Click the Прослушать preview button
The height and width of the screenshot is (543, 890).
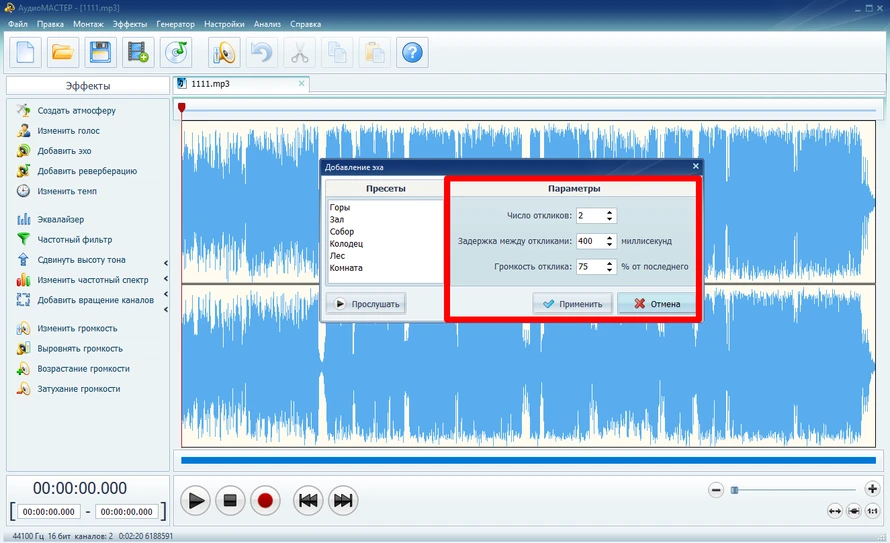[366, 304]
